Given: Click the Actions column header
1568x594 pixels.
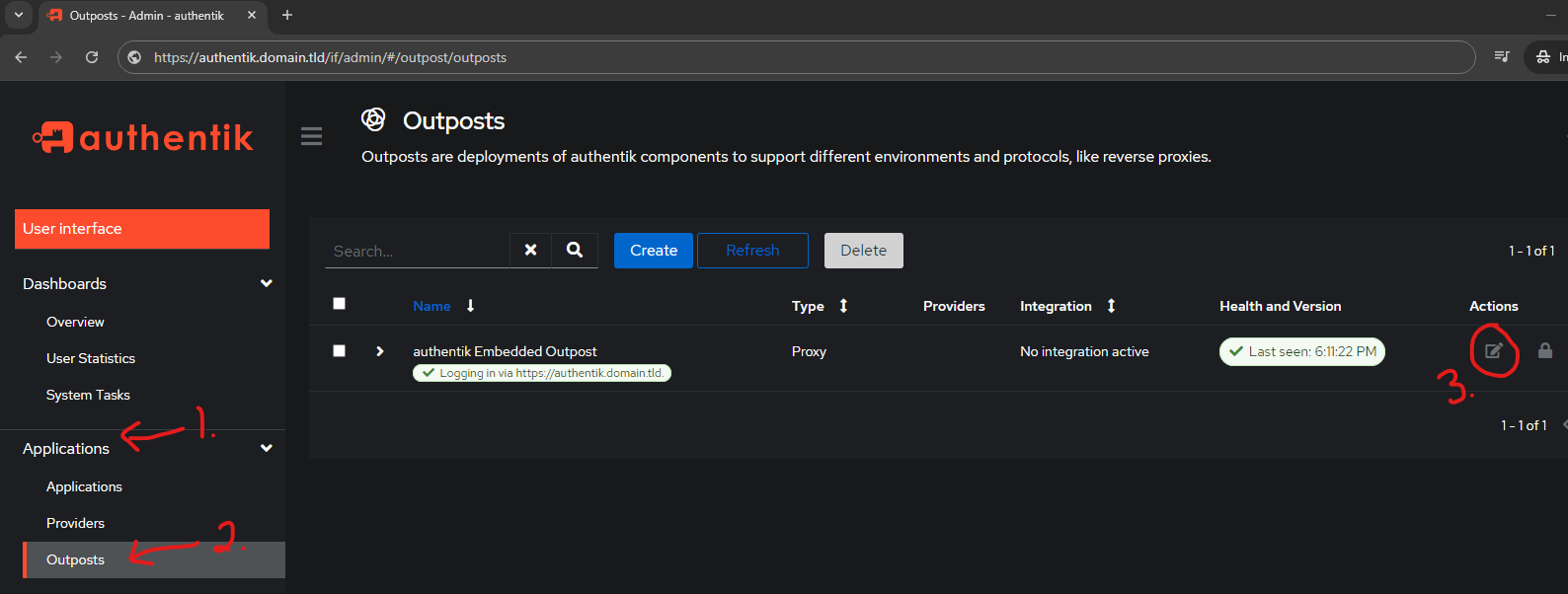Looking at the screenshot, I should tap(1493, 306).
